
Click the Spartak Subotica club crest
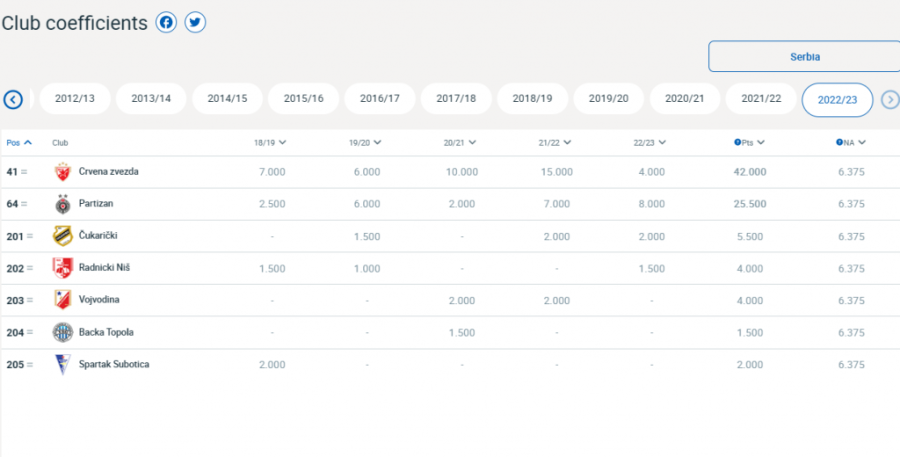[x=63, y=364]
